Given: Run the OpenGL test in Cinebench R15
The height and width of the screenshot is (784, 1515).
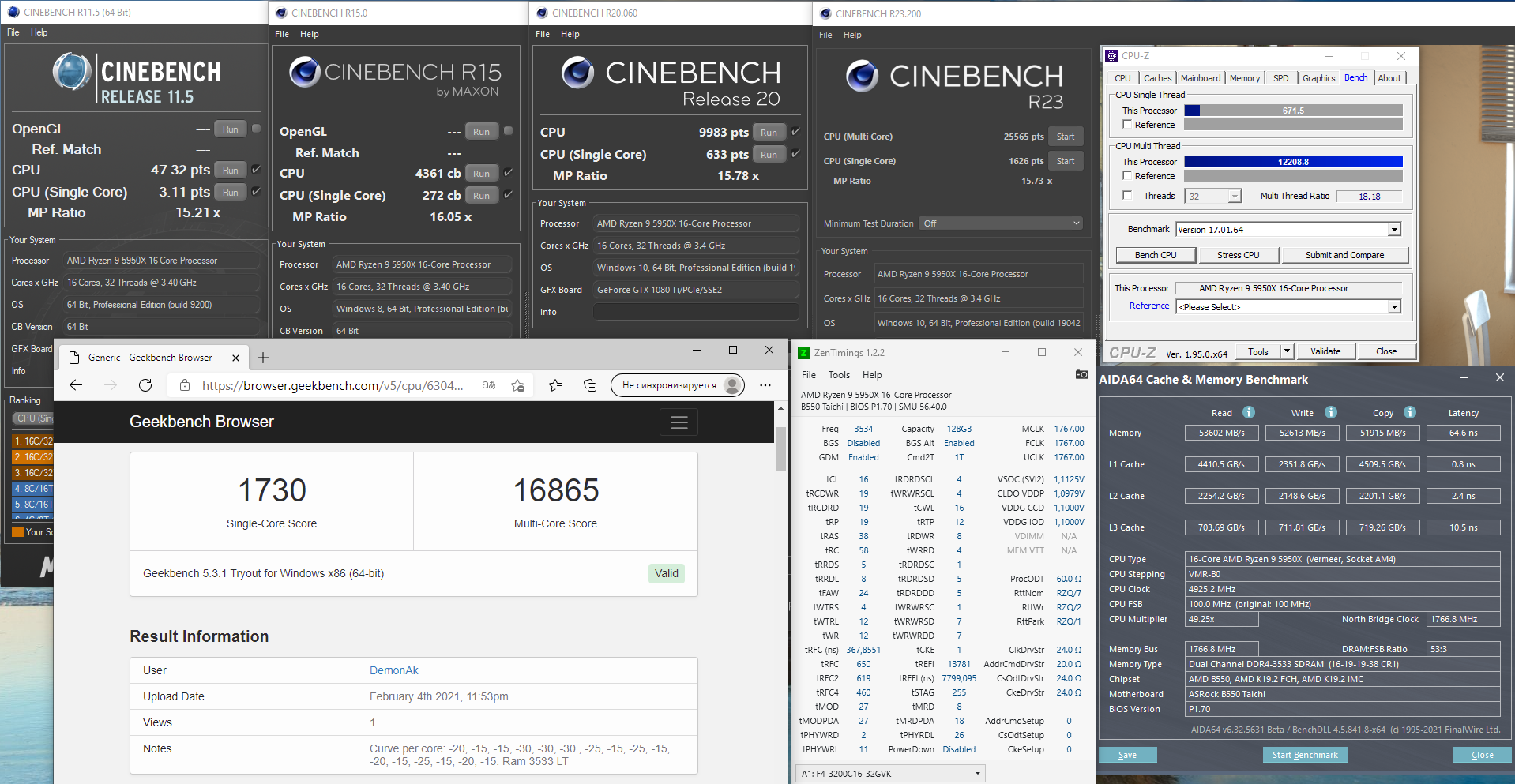Looking at the screenshot, I should click(x=481, y=132).
